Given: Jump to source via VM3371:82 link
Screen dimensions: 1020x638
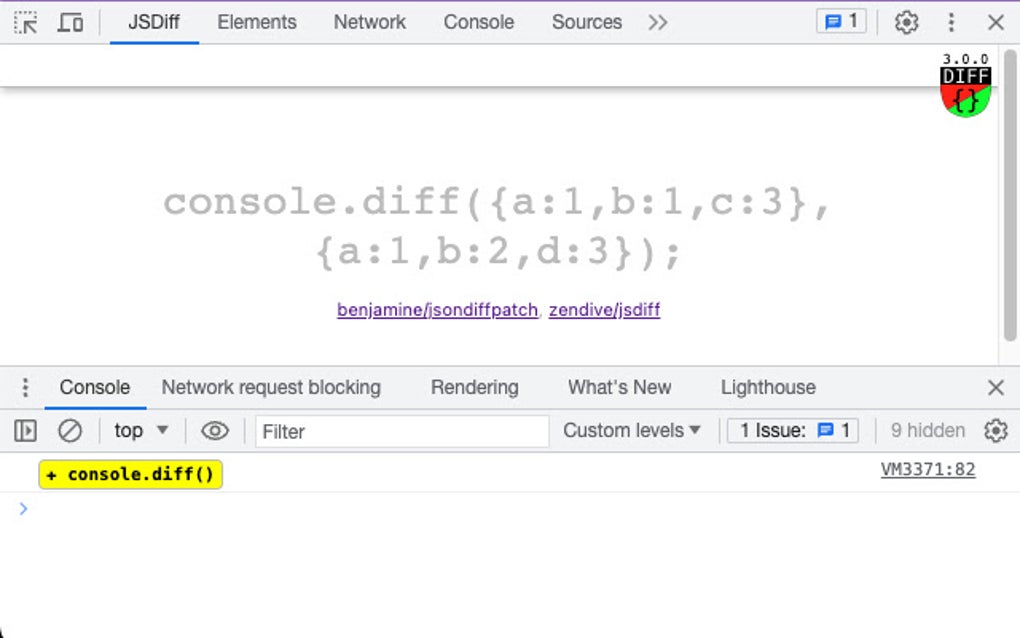Looking at the screenshot, I should point(928,468).
